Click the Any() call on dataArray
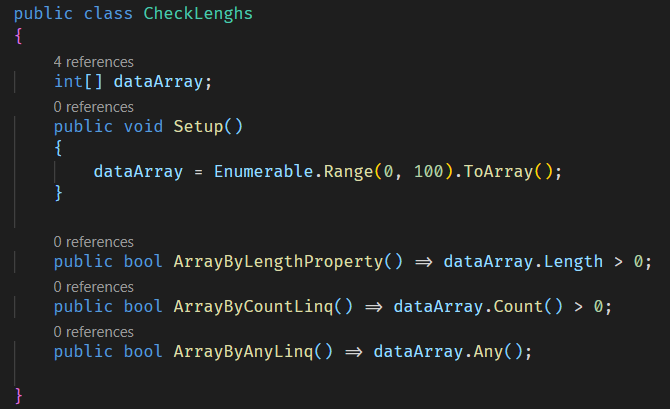The height and width of the screenshot is (409, 670). (x=488, y=351)
